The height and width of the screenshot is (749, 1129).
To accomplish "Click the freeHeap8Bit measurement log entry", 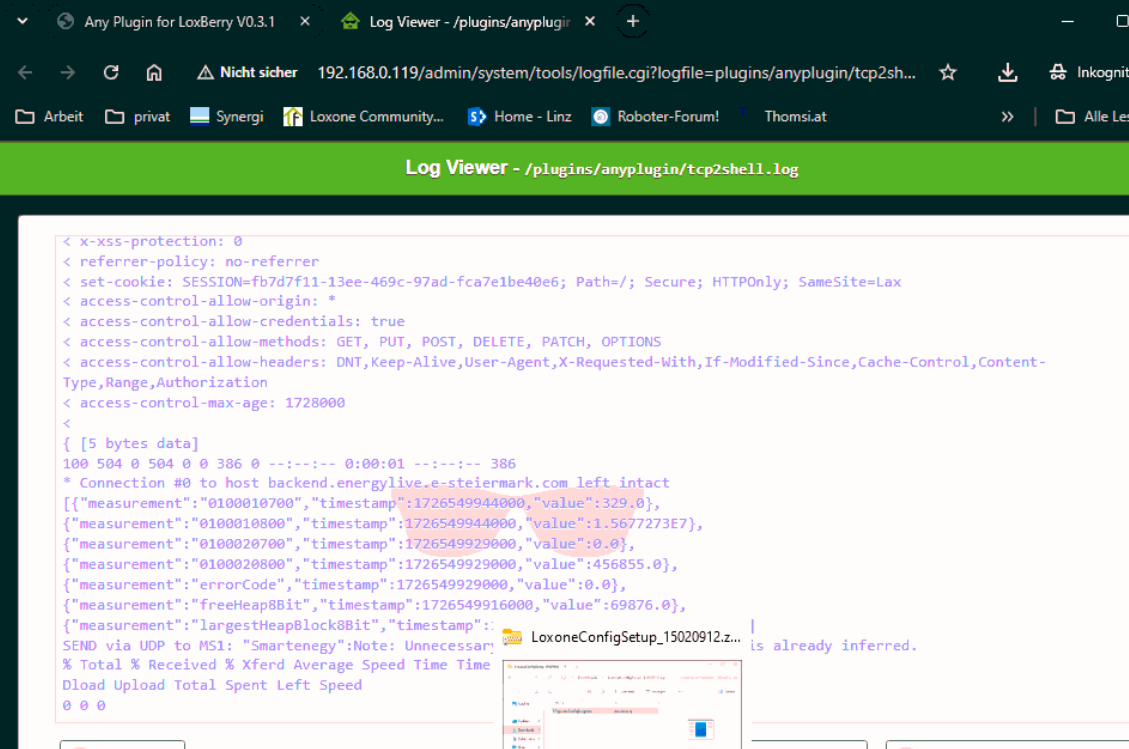I will click(x=374, y=604).
